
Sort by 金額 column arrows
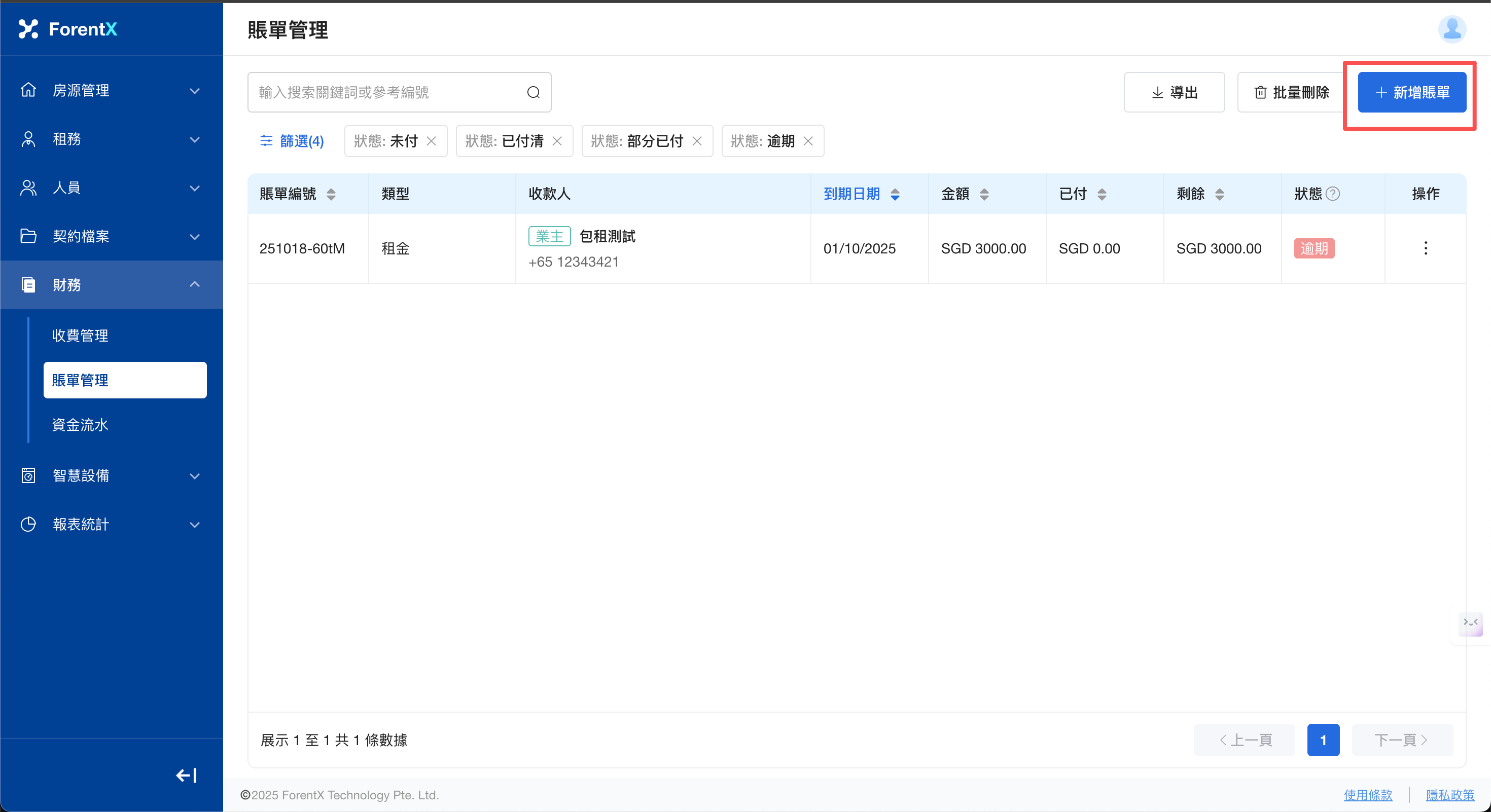(x=984, y=194)
